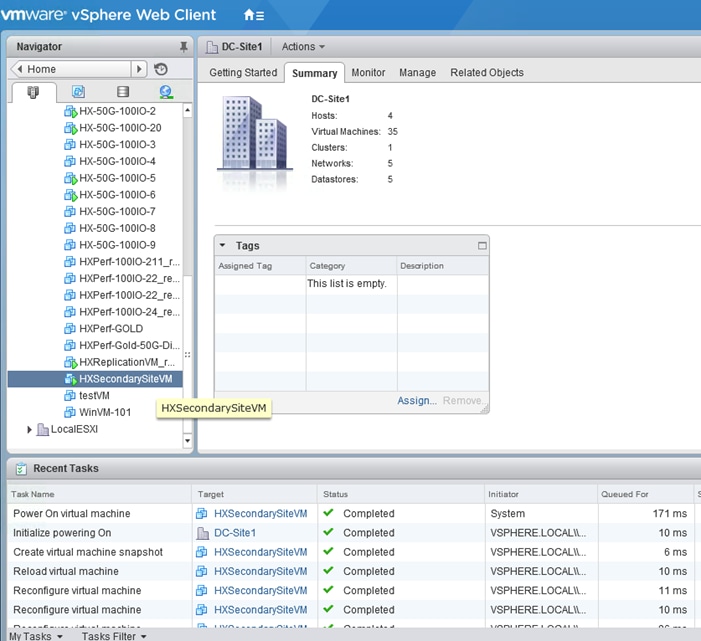
Task: Switch to Storage inventory tab
Action: pyautogui.click(x=122, y=92)
